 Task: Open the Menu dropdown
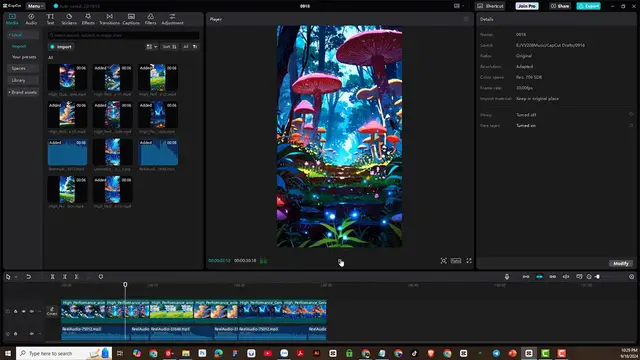36,6
